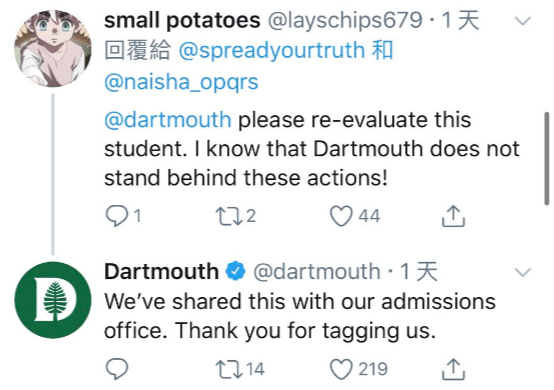Reply to Dartmouth's tweet

117,369
